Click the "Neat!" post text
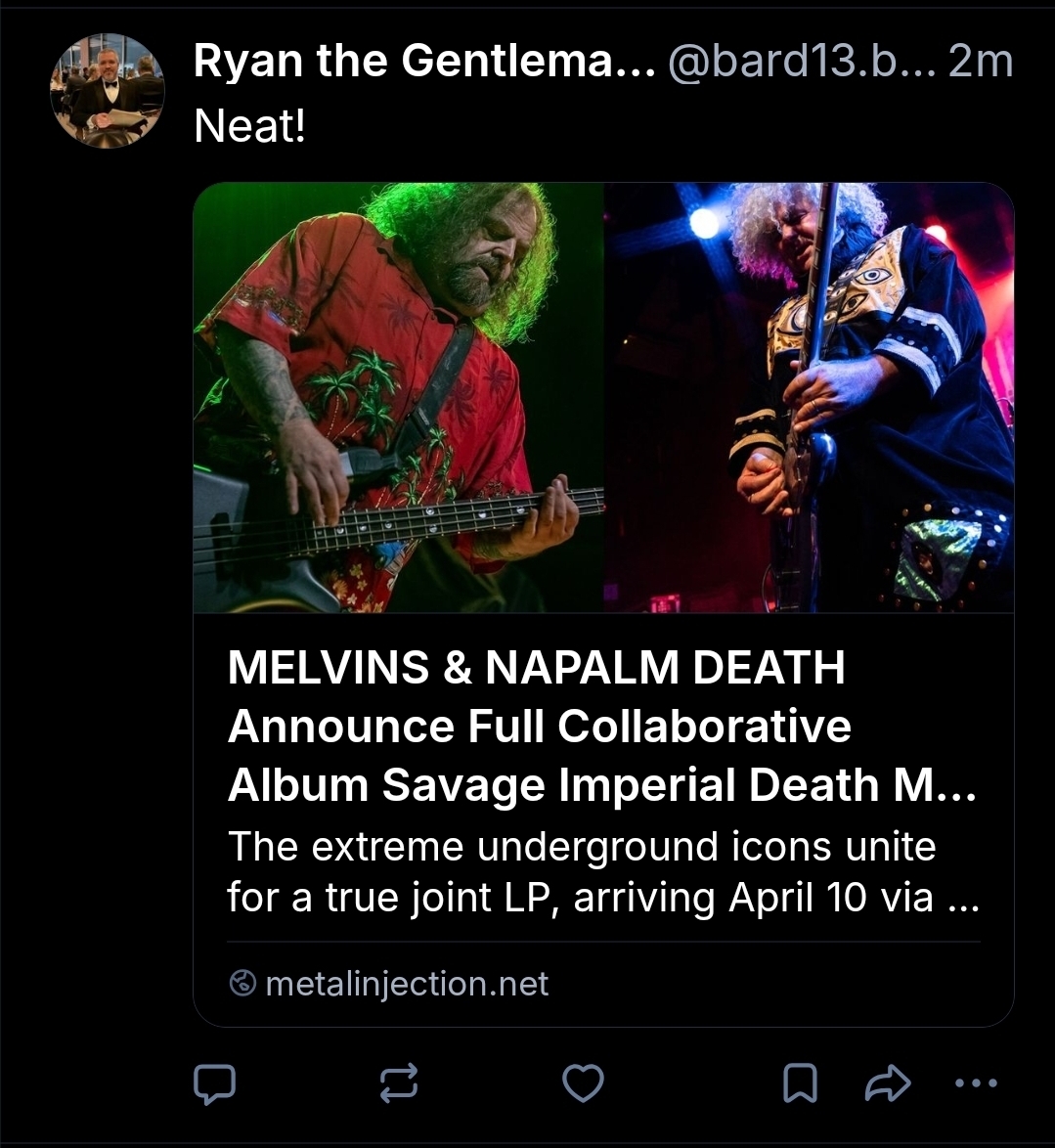The width and height of the screenshot is (1055, 1148). 250,125
